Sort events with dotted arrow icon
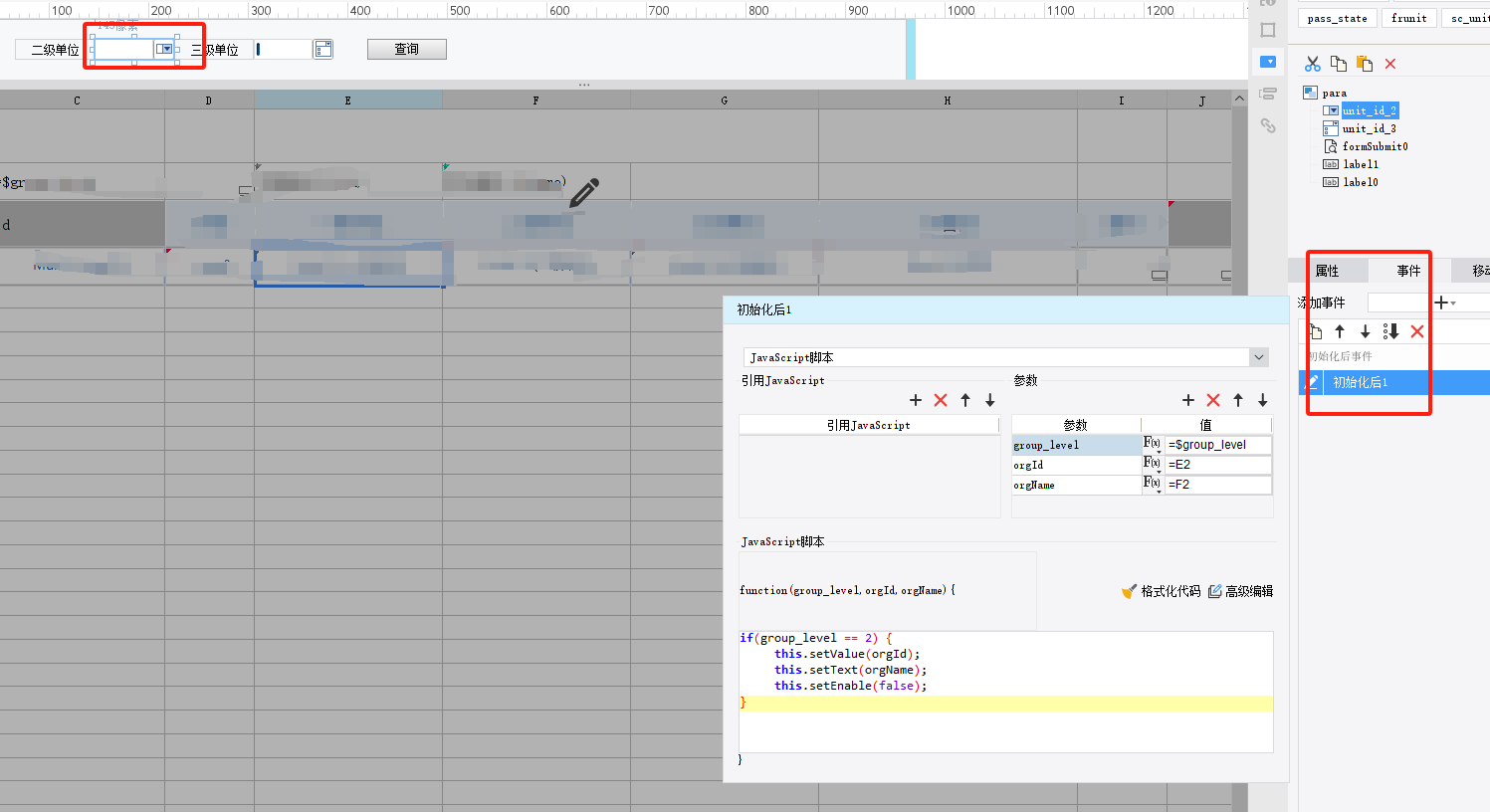1490x812 pixels. pyautogui.click(x=1391, y=331)
